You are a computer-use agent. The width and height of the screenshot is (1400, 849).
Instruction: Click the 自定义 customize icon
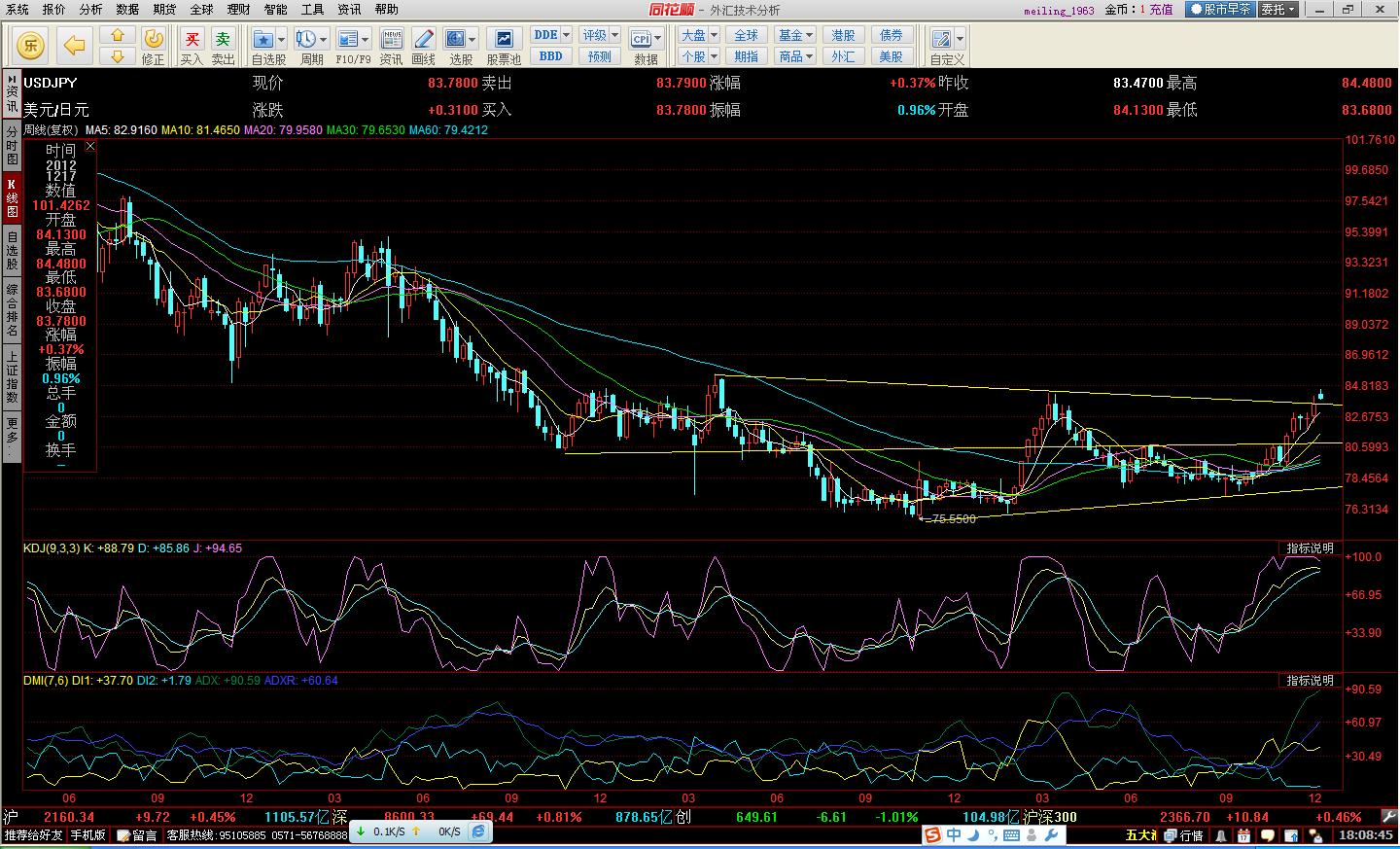(x=941, y=39)
